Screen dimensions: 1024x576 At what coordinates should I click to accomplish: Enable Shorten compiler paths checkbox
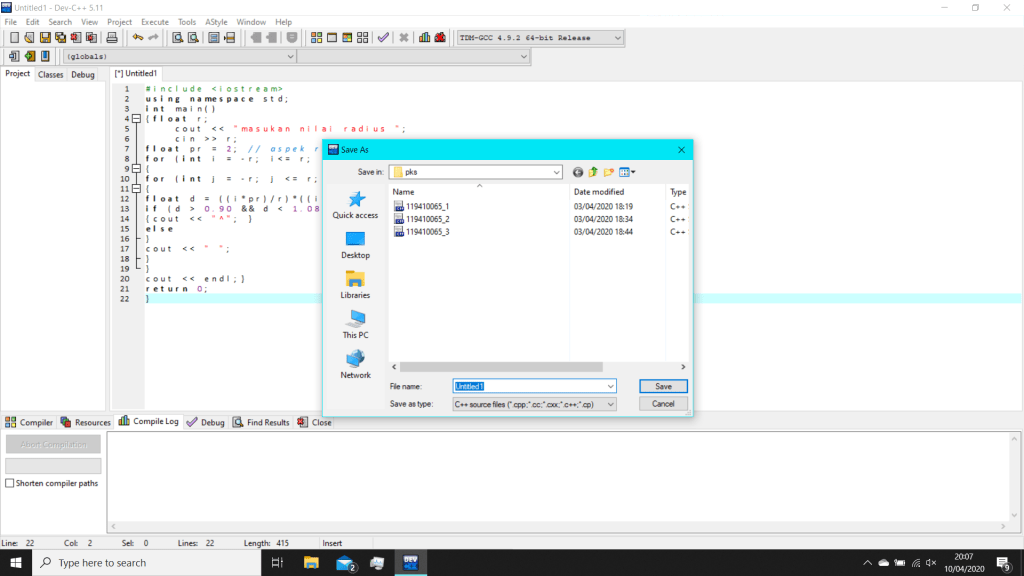10,483
